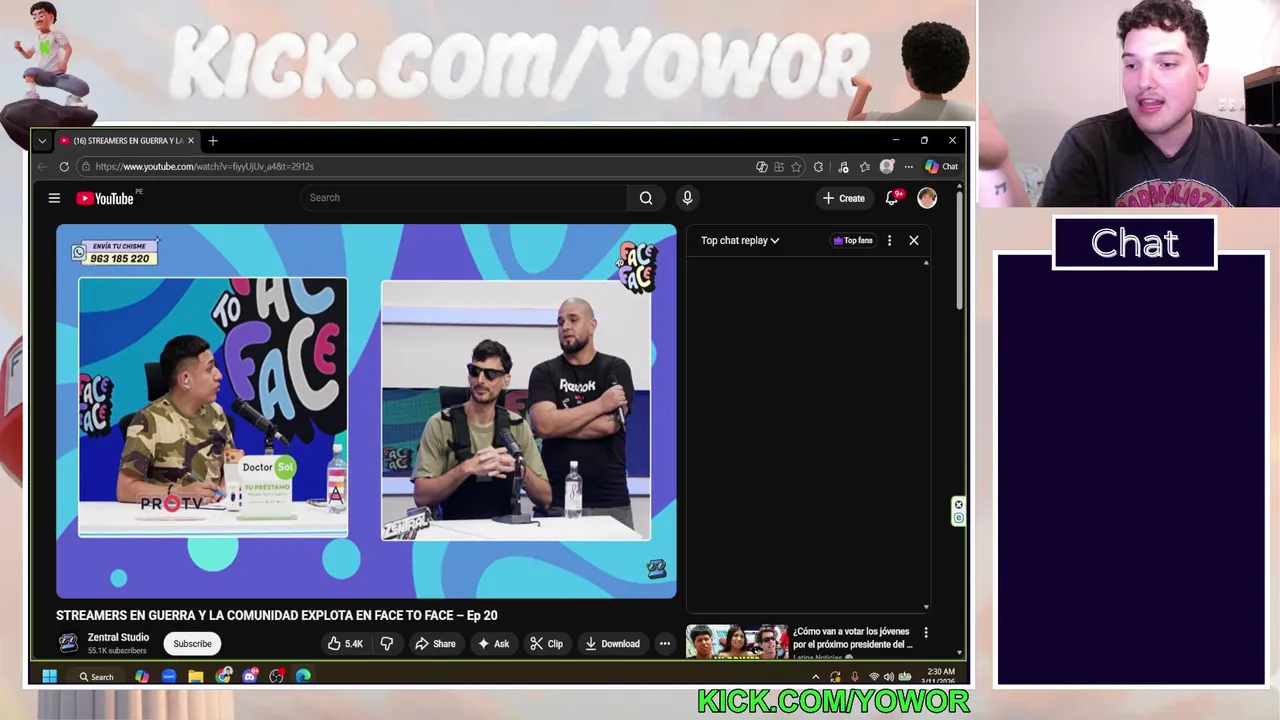This screenshot has height=720, width=1280.
Task: Open the Zentral Studio channel avatar
Action: click(68, 643)
